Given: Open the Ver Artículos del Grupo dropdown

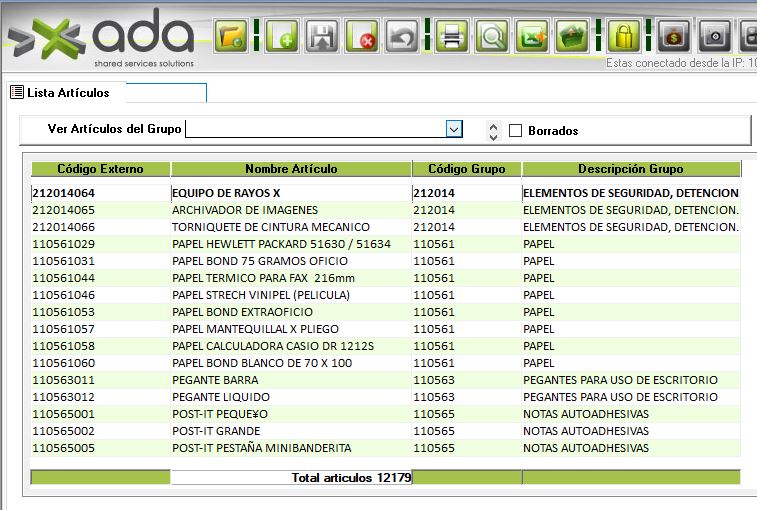Looking at the screenshot, I should tap(454, 129).
